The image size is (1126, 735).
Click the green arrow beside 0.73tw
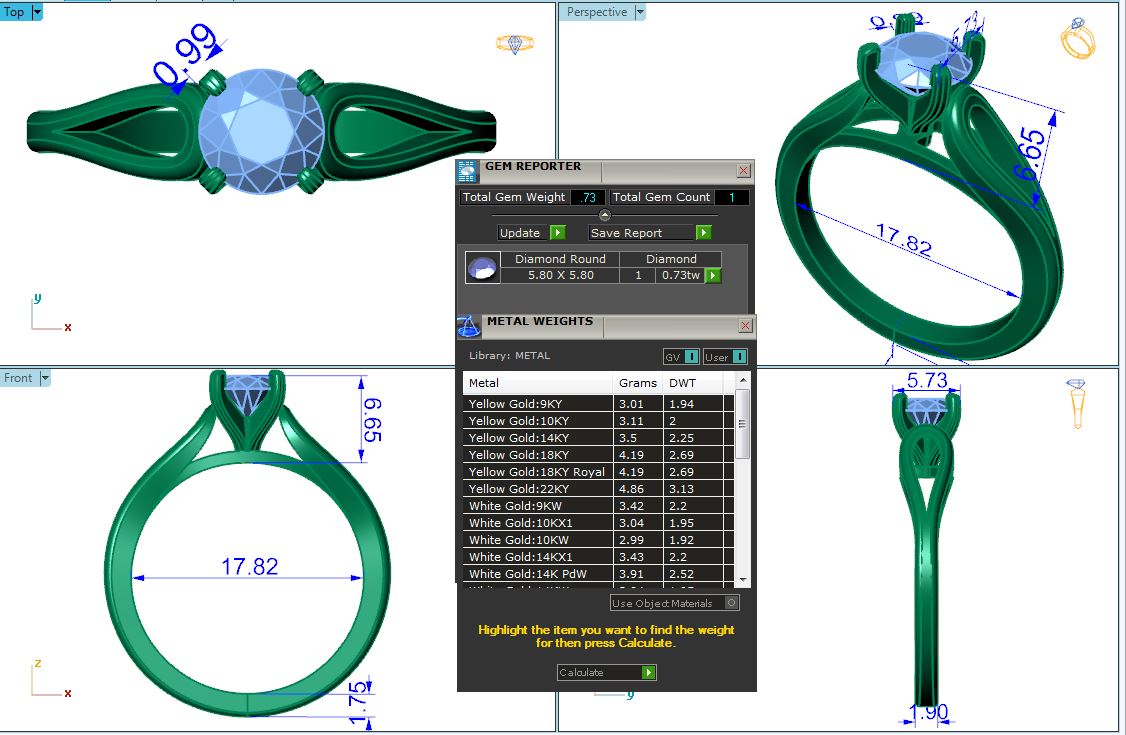tap(713, 275)
